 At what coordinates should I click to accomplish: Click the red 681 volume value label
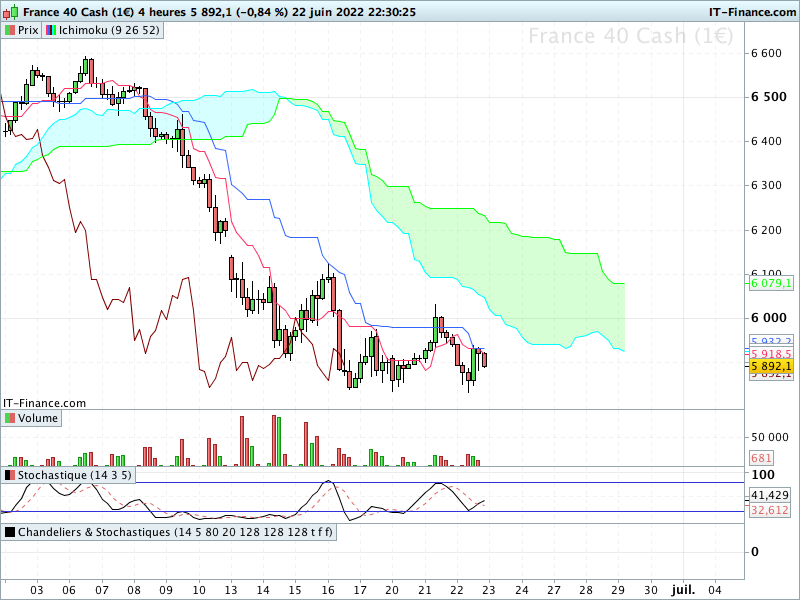pos(761,458)
